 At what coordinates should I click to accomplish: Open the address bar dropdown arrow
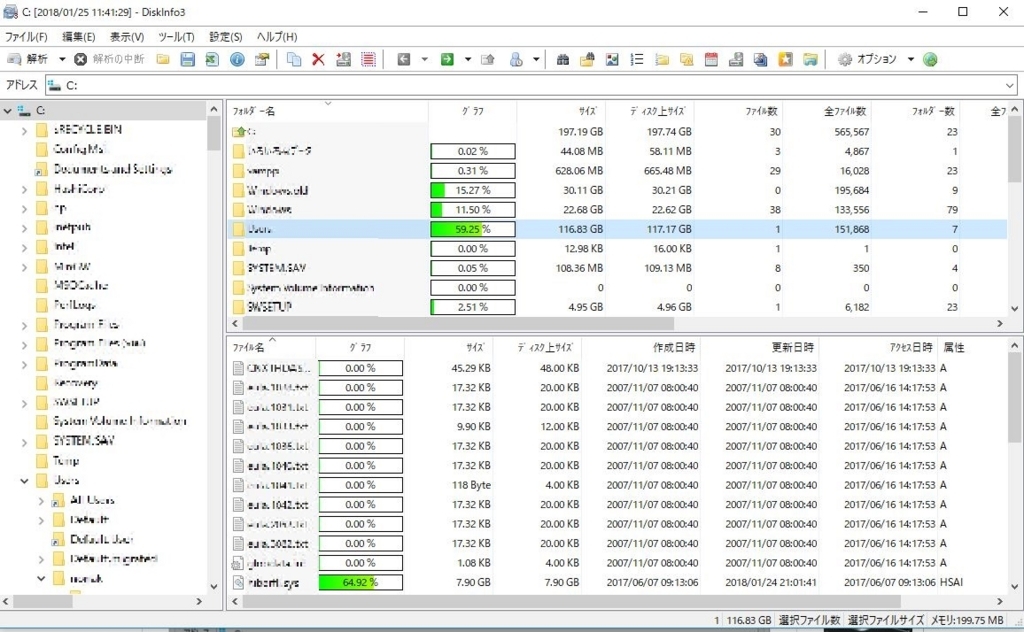tap(1010, 86)
